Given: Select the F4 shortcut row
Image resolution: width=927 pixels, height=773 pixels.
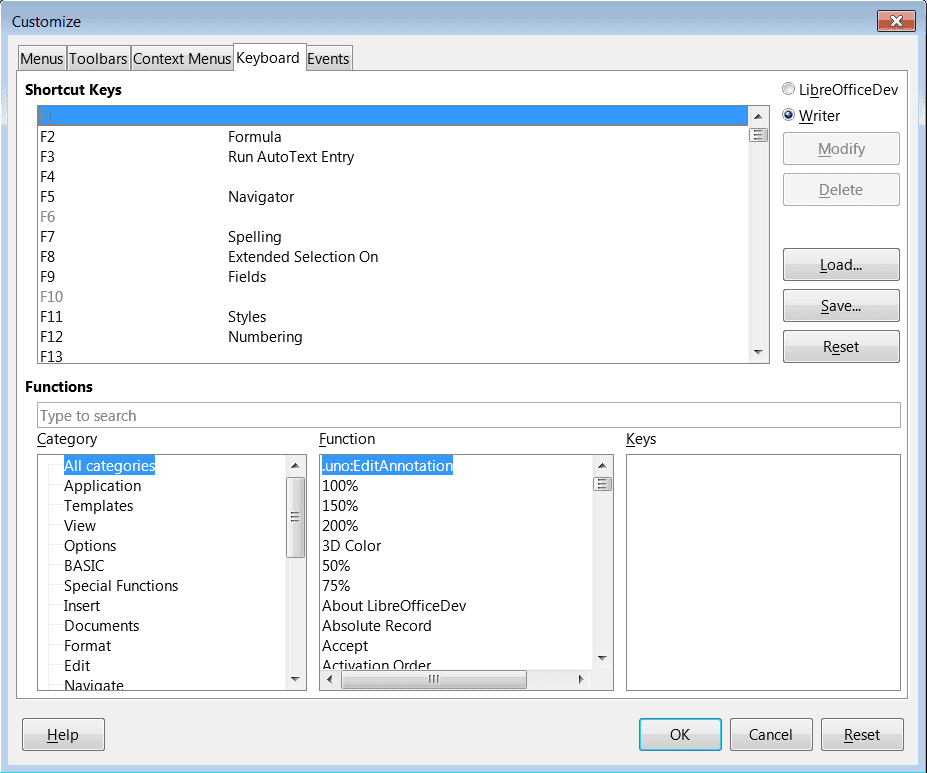Looking at the screenshot, I should 393,177.
